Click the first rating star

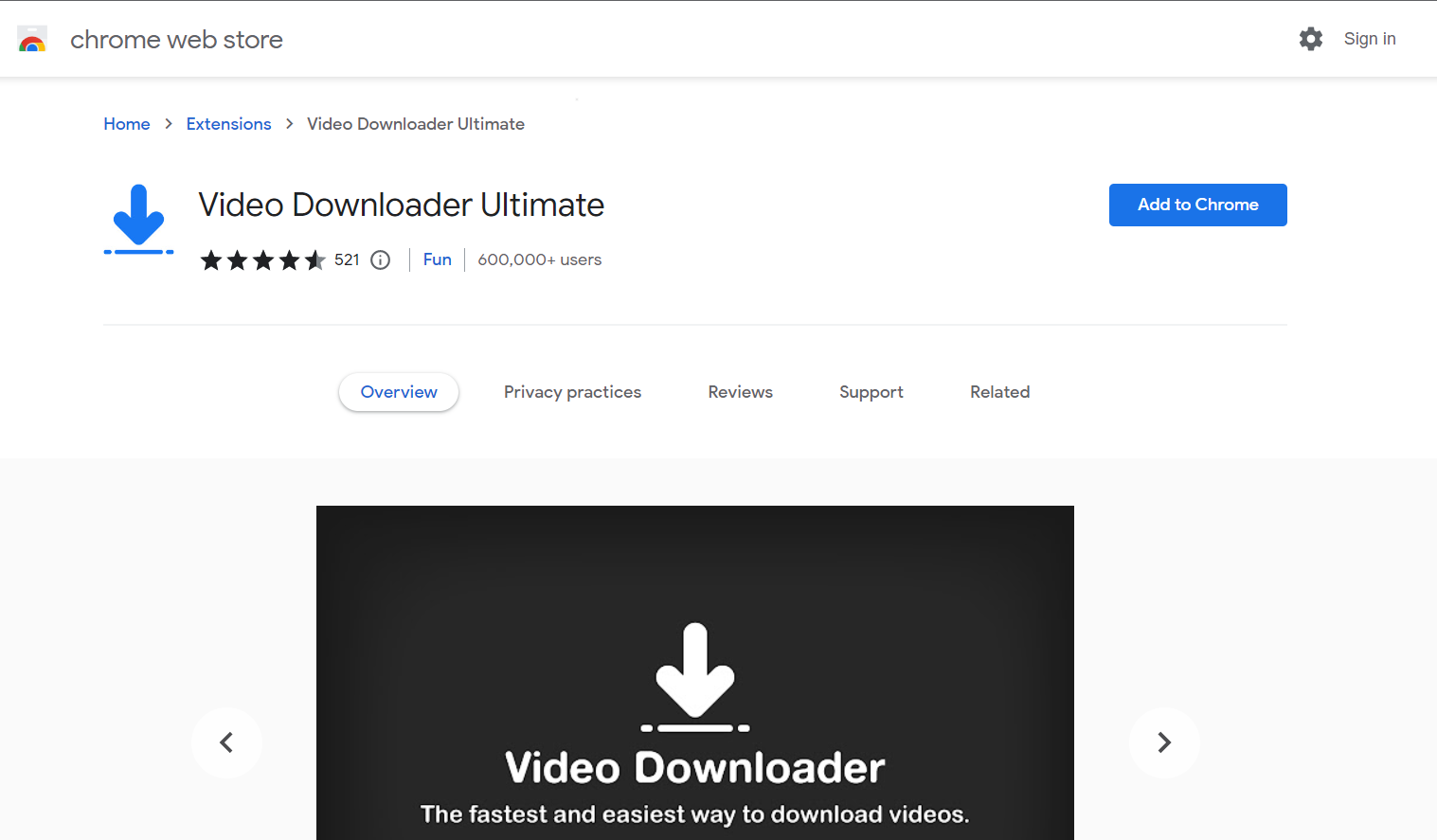(211, 259)
